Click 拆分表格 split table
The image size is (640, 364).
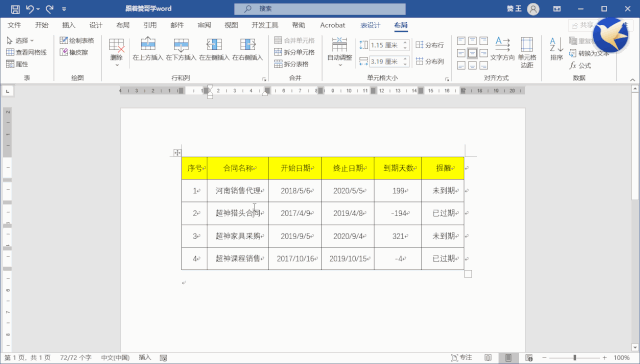tap(291, 64)
